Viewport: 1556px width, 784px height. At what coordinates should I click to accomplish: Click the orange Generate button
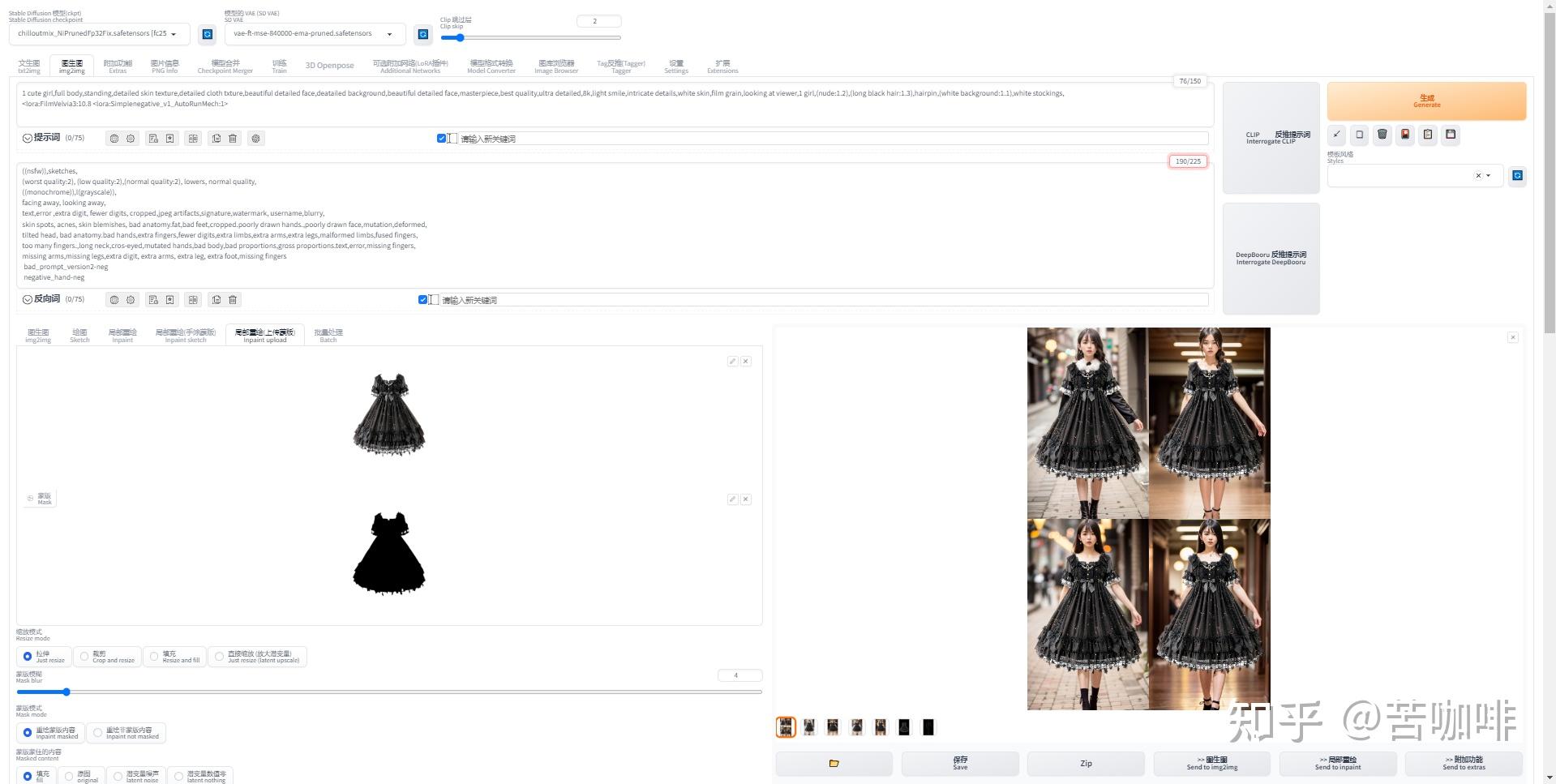coord(1425,101)
